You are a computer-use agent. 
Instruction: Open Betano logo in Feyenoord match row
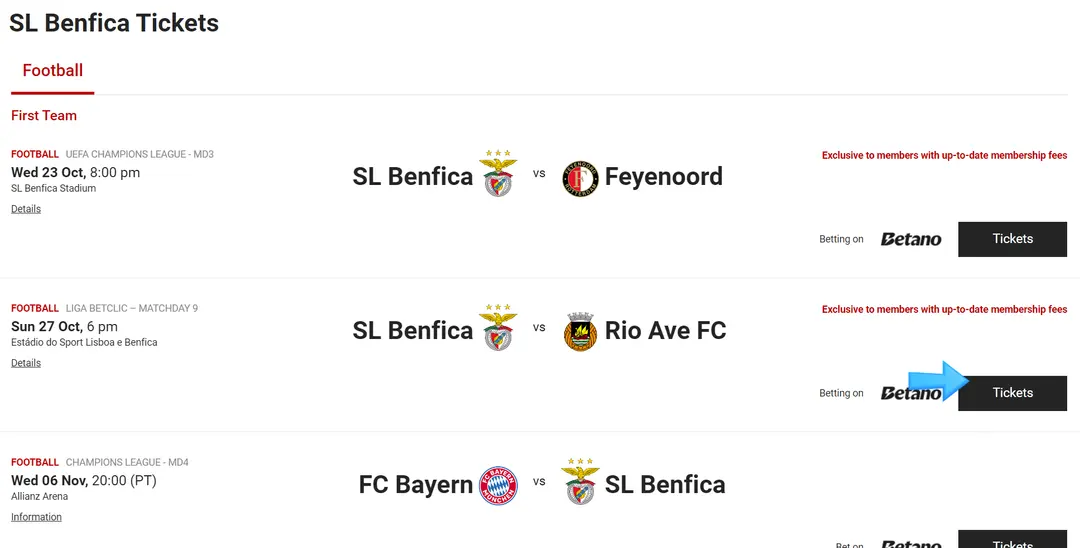click(911, 239)
